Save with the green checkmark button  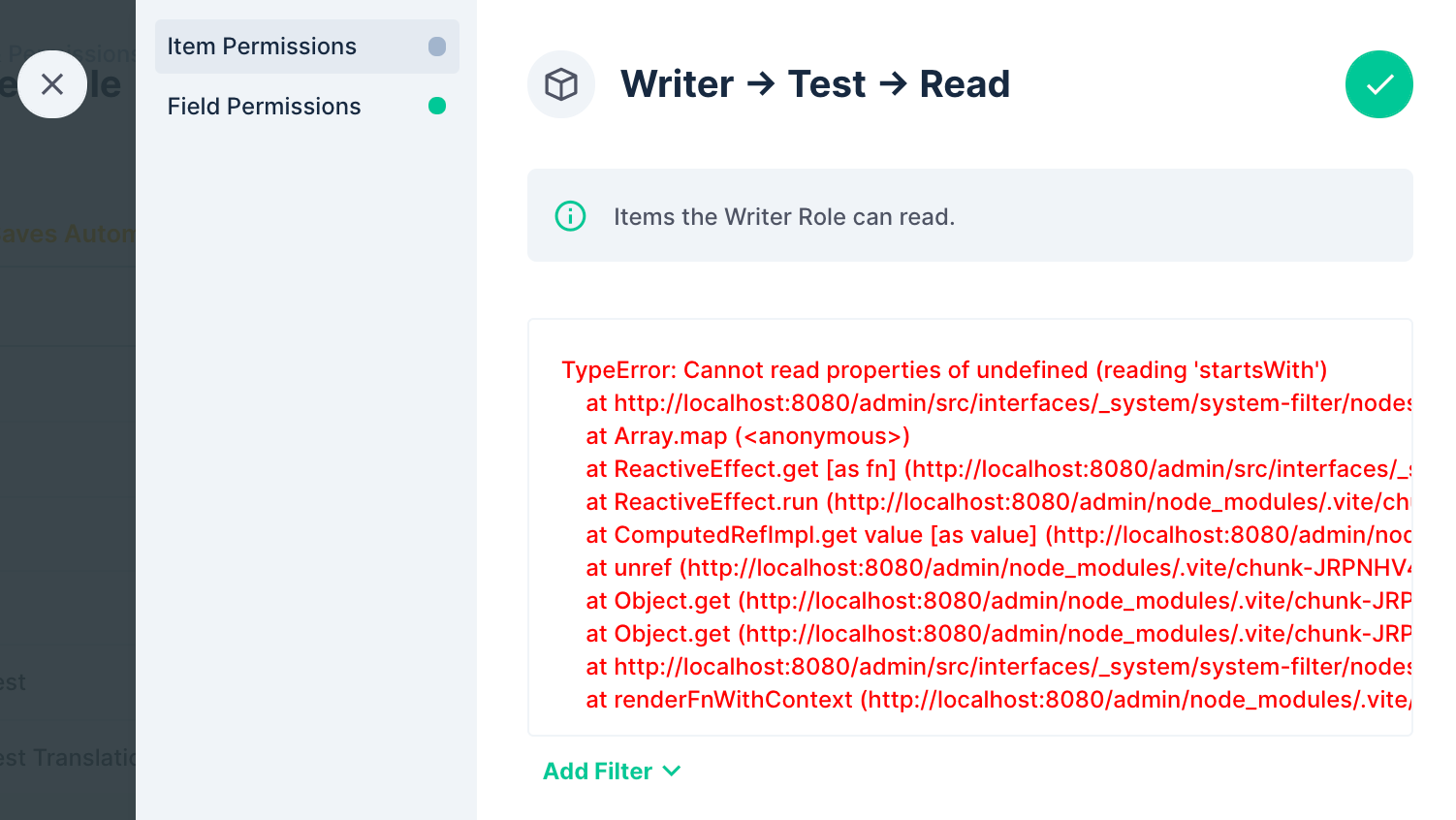[1378, 84]
